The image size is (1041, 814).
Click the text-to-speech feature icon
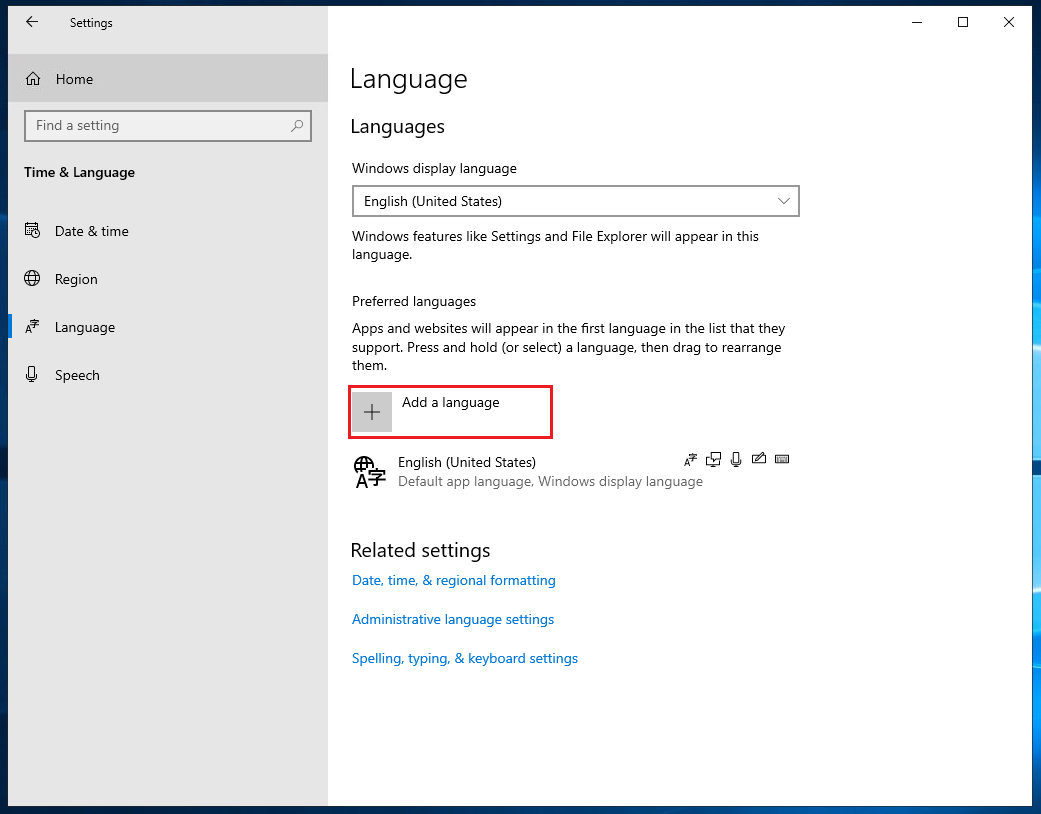(x=713, y=459)
